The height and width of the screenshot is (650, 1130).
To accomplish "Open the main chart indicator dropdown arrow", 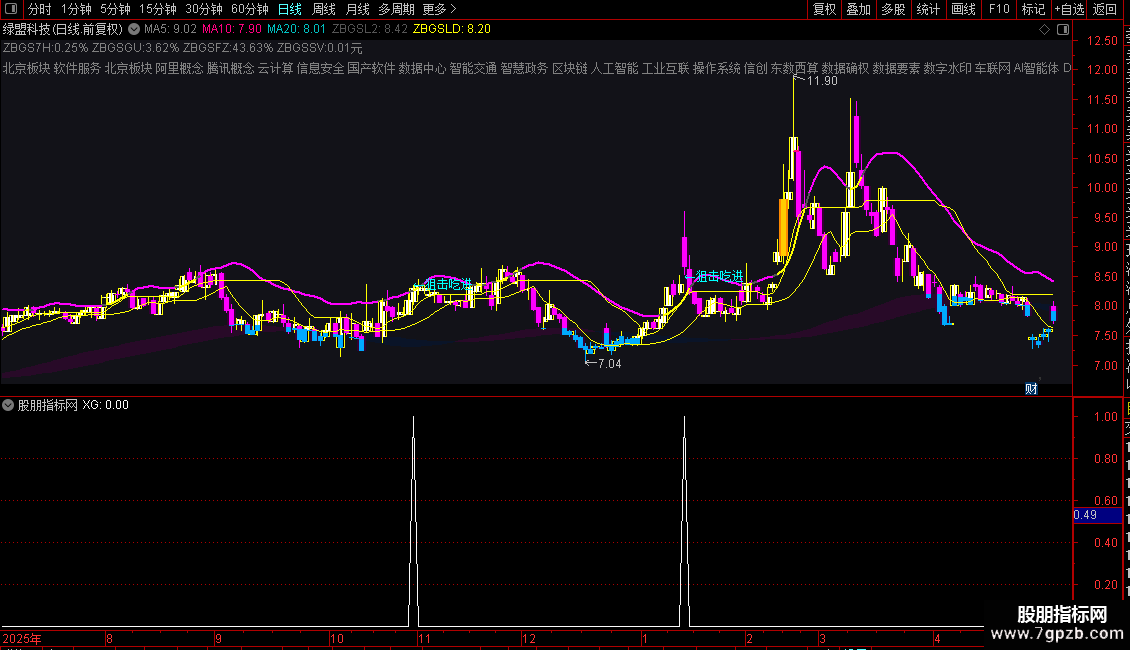I will tap(134, 29).
